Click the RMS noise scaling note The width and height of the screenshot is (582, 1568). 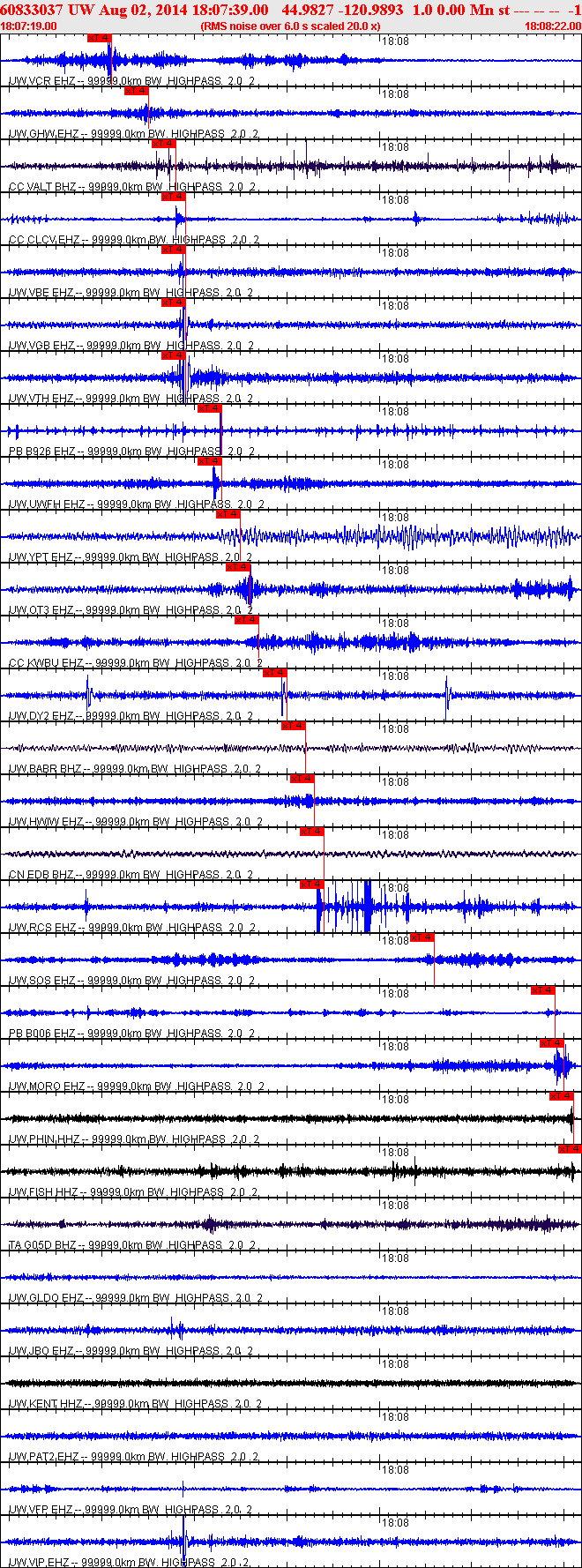click(x=290, y=26)
